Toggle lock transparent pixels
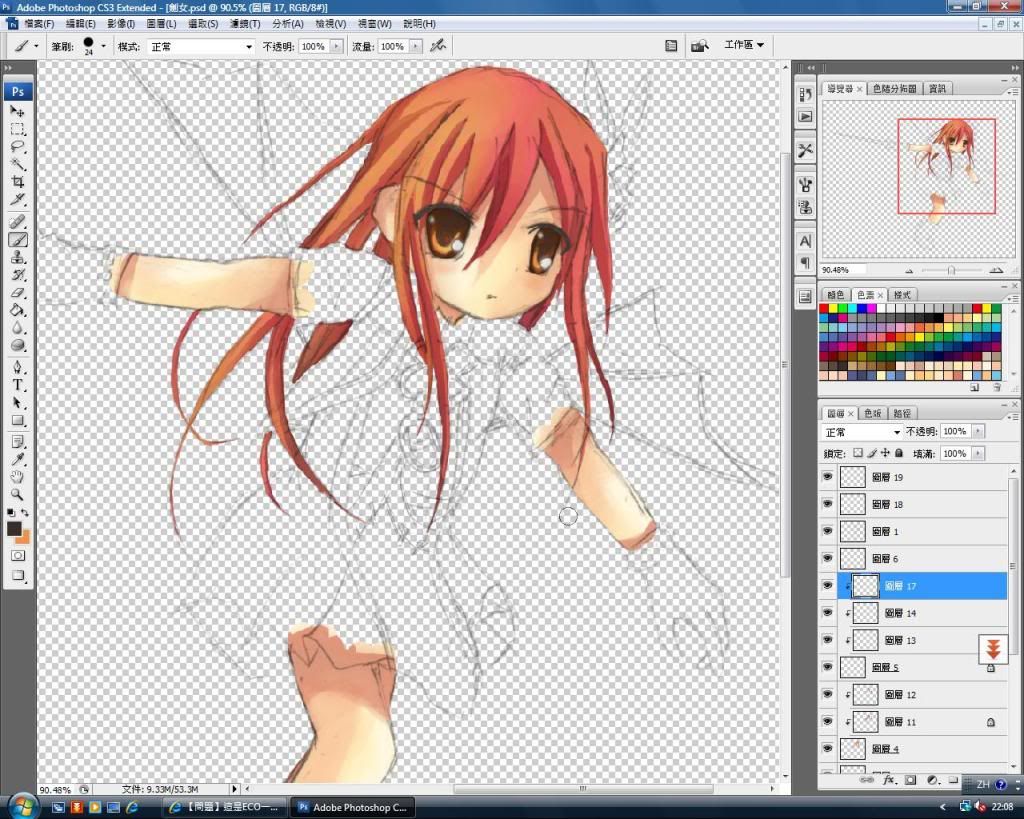 858,453
